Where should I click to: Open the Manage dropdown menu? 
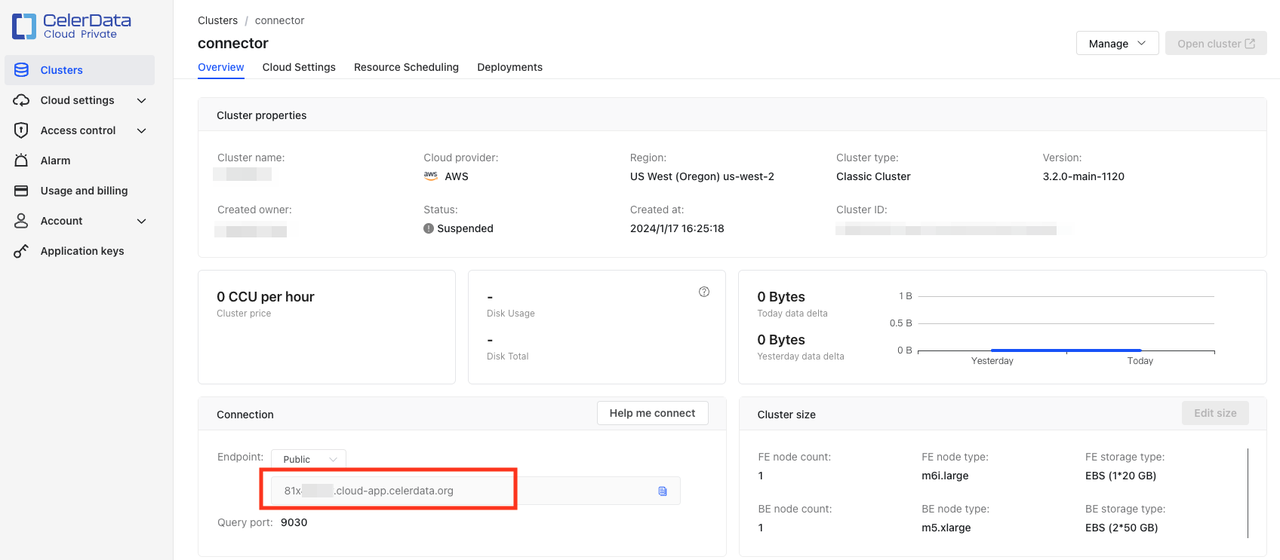click(x=1117, y=44)
